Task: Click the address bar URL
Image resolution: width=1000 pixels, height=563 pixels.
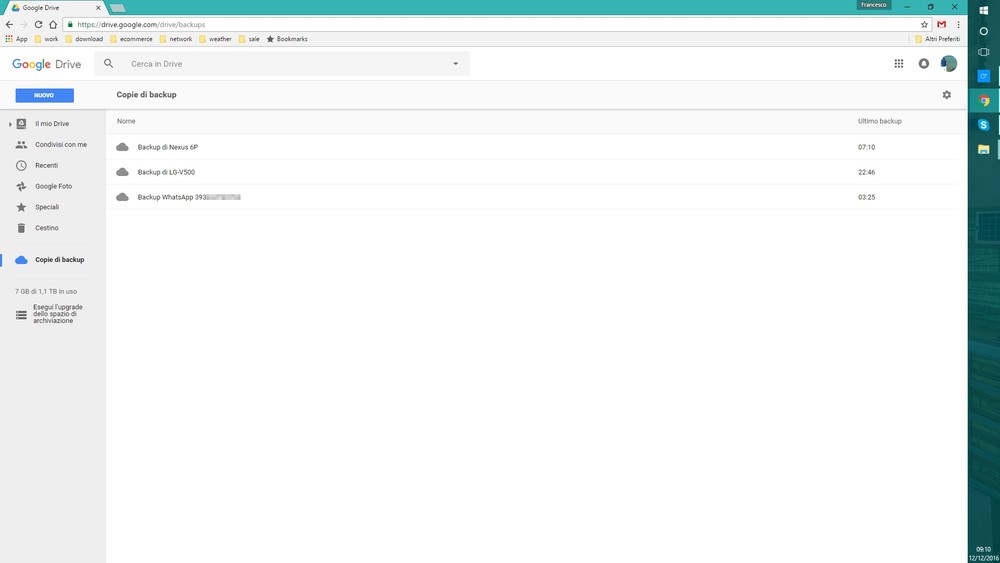Action: point(141,25)
